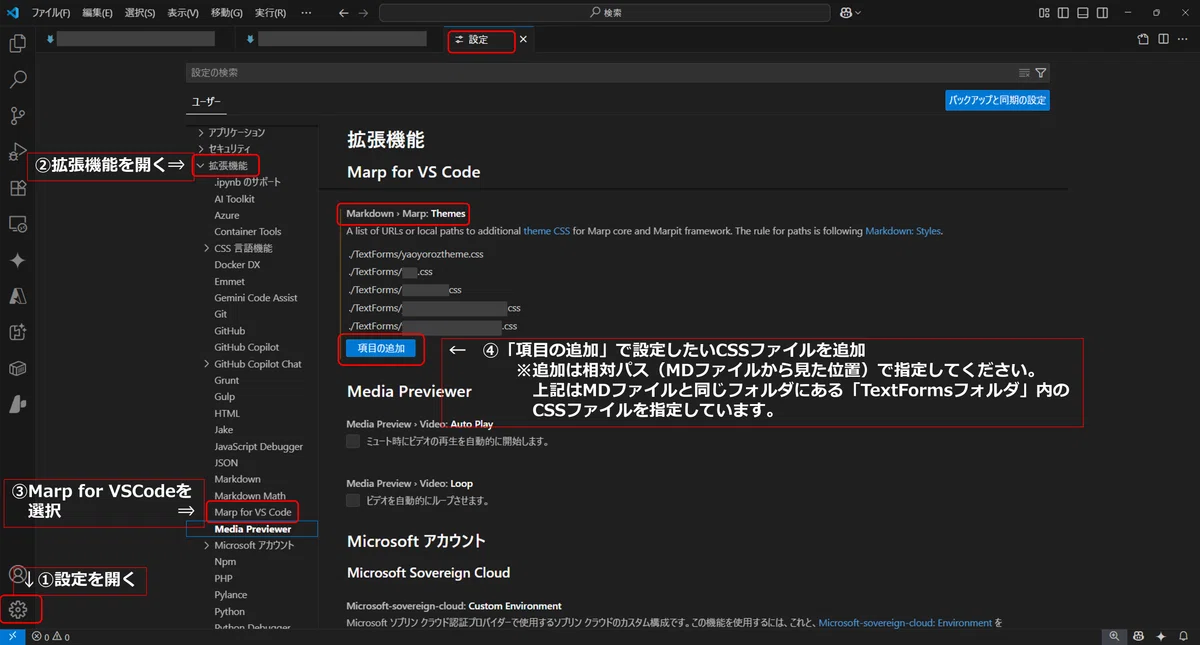Click 項目の追加 button
This screenshot has height=645, width=1200.
pyautogui.click(x=381, y=348)
